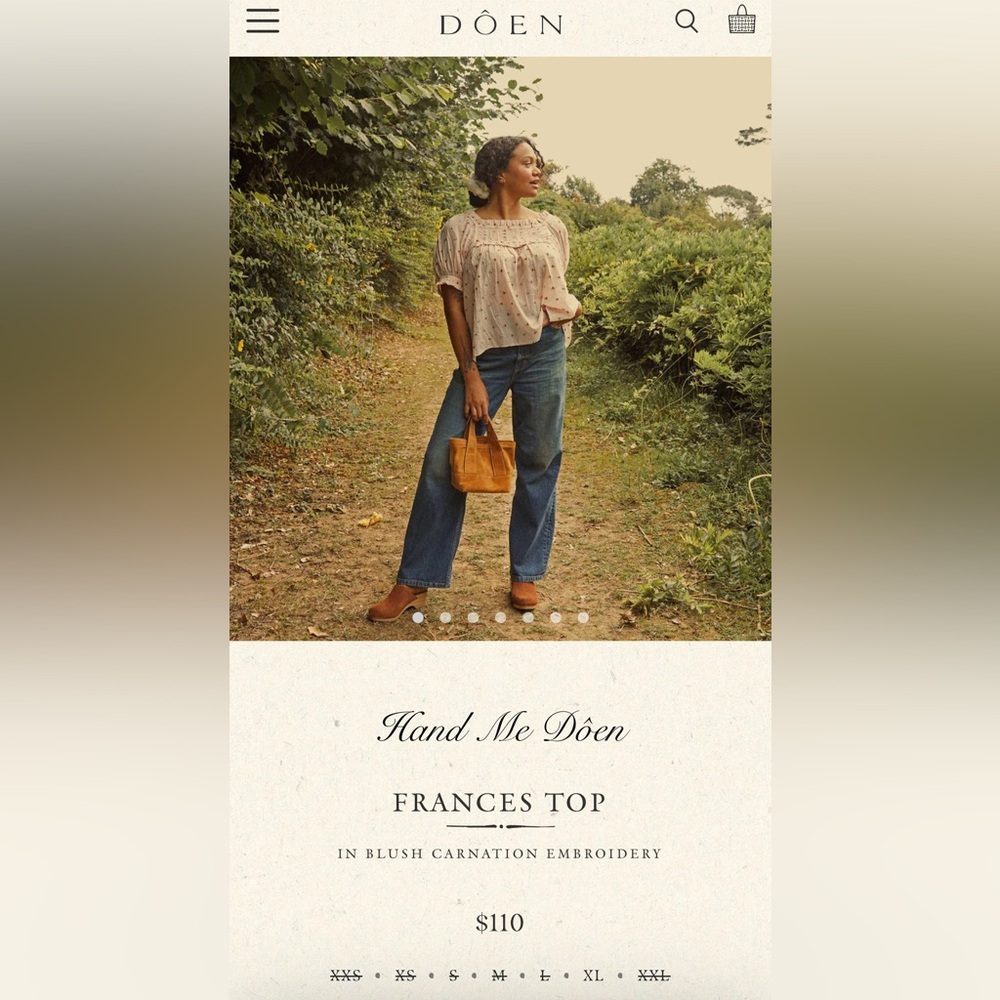Open the hamburger navigation menu

pyautogui.click(x=263, y=21)
